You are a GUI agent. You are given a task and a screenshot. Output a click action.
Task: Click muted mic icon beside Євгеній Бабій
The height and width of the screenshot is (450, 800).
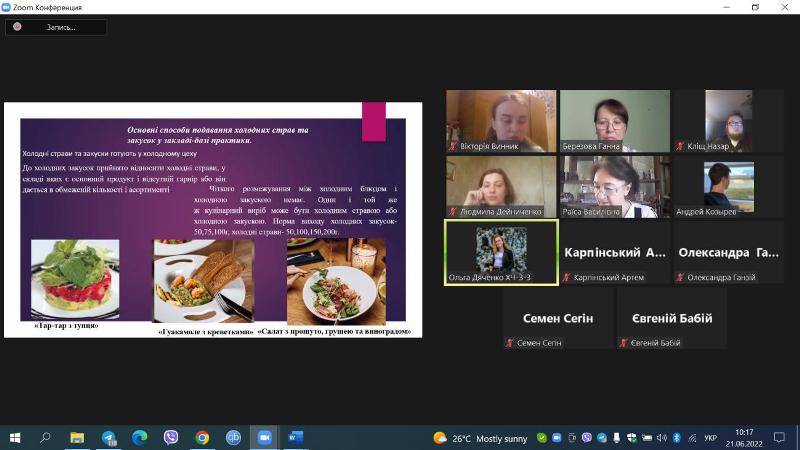623,343
